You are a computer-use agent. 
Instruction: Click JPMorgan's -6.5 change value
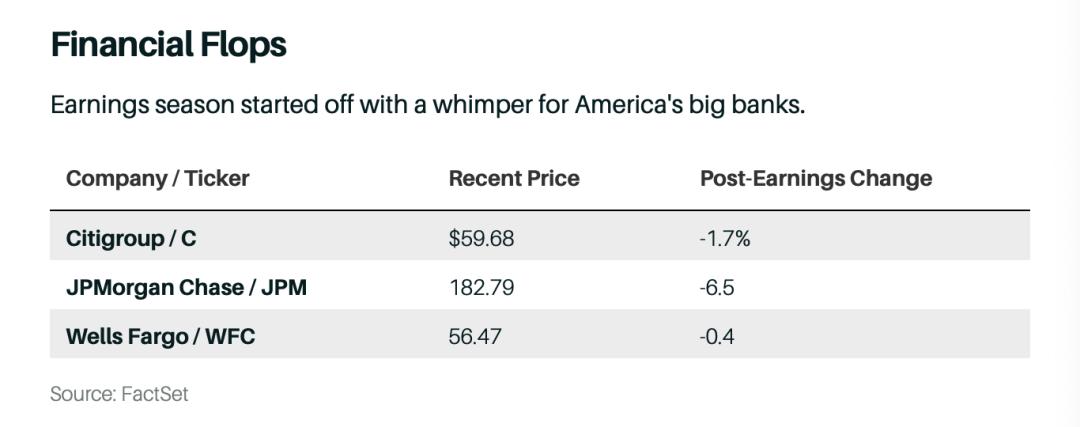[x=717, y=287]
